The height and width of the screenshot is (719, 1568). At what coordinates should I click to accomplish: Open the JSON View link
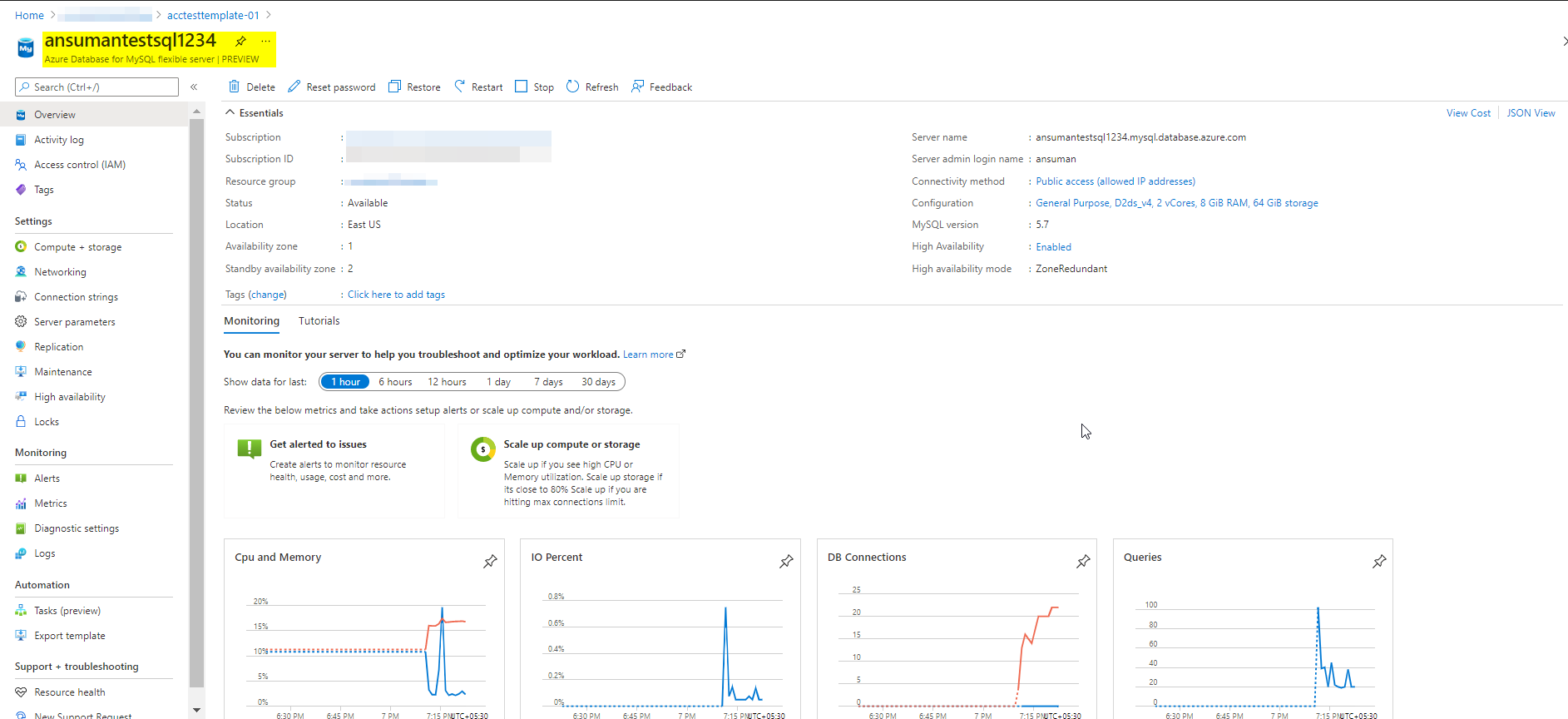click(x=1531, y=113)
